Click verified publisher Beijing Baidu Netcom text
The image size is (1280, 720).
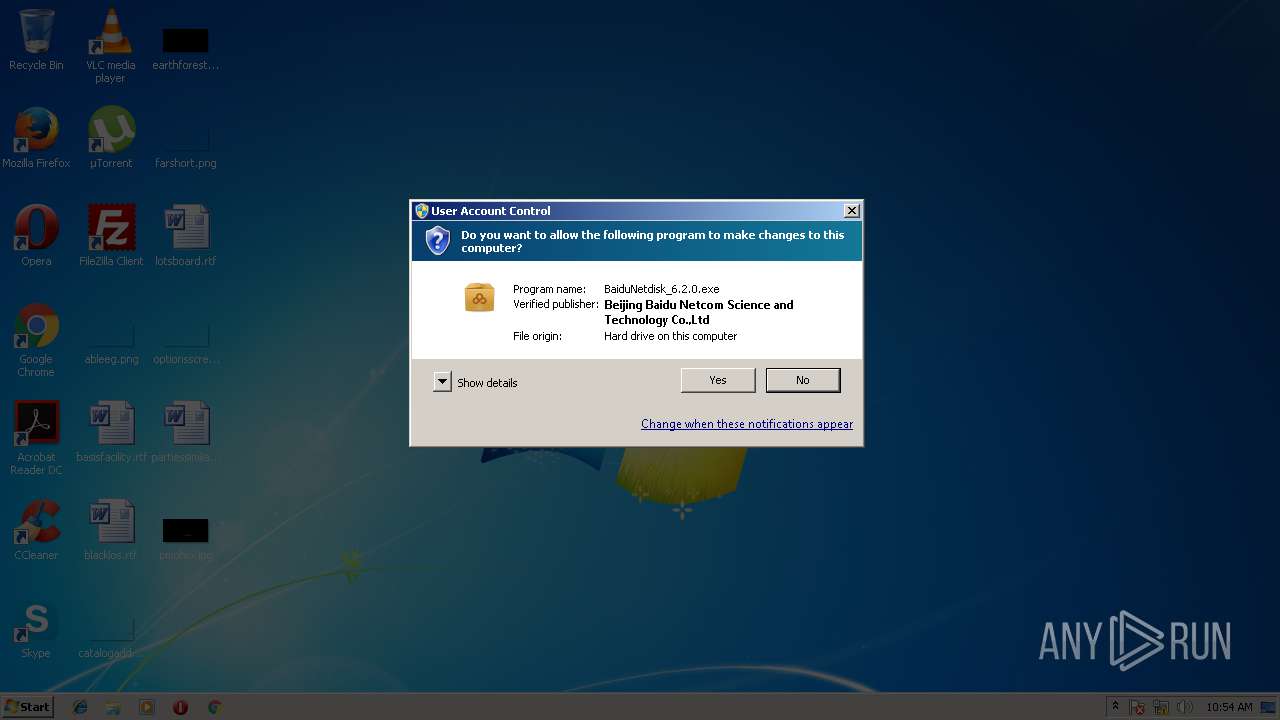pyautogui.click(x=699, y=312)
